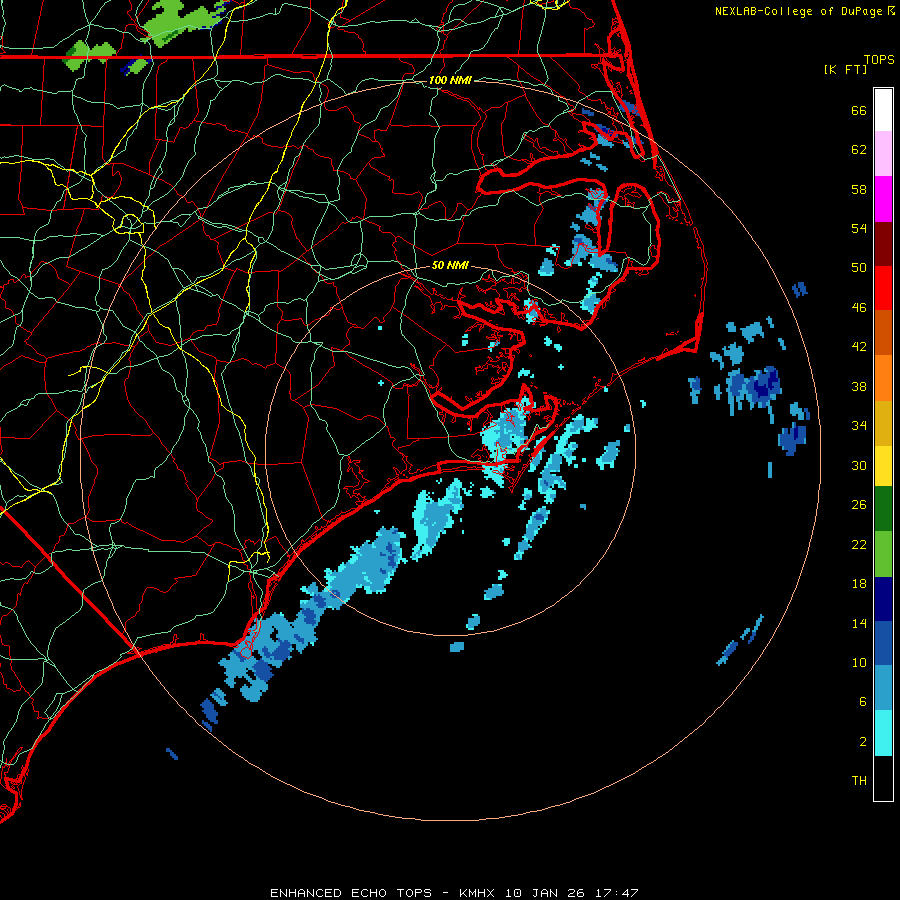
Task: Click the 'TOPS' legend title
Action: point(879,59)
